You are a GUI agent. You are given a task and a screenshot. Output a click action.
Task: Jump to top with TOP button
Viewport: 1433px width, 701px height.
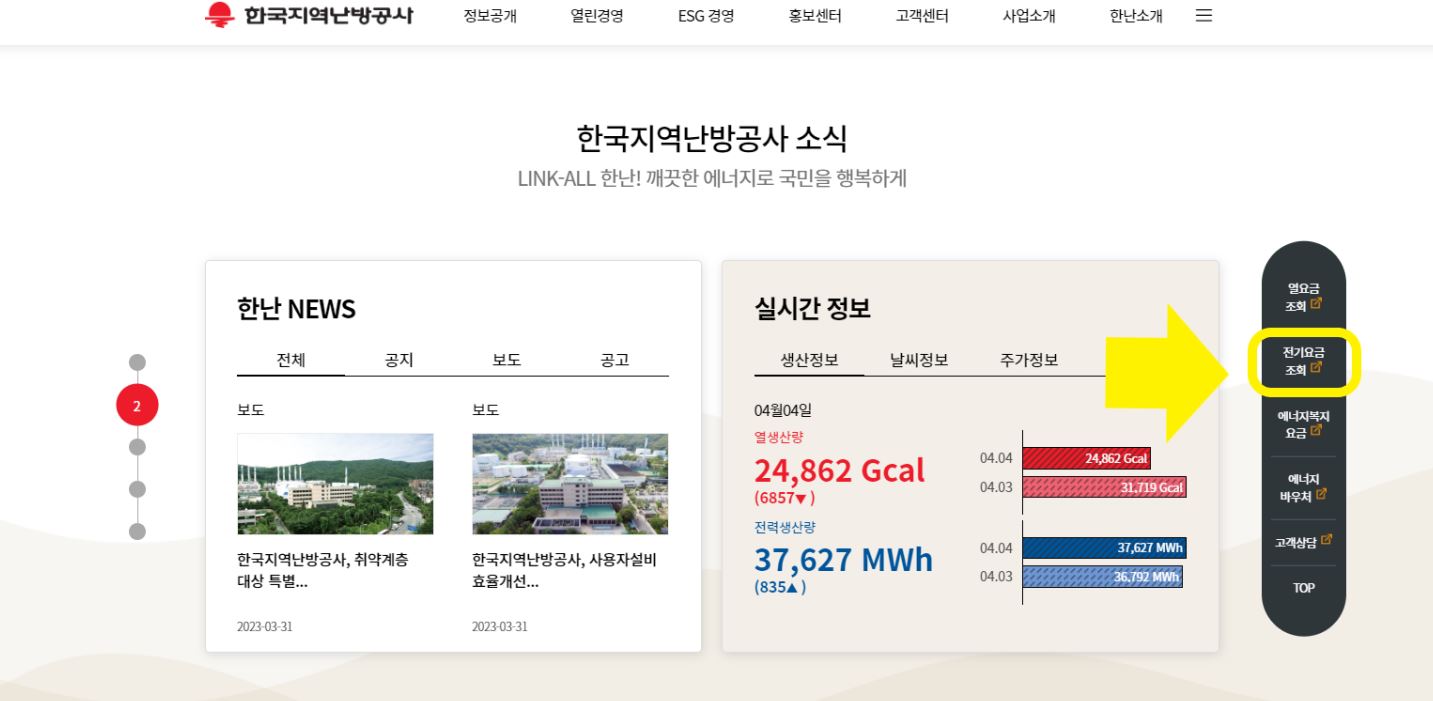tap(1303, 588)
